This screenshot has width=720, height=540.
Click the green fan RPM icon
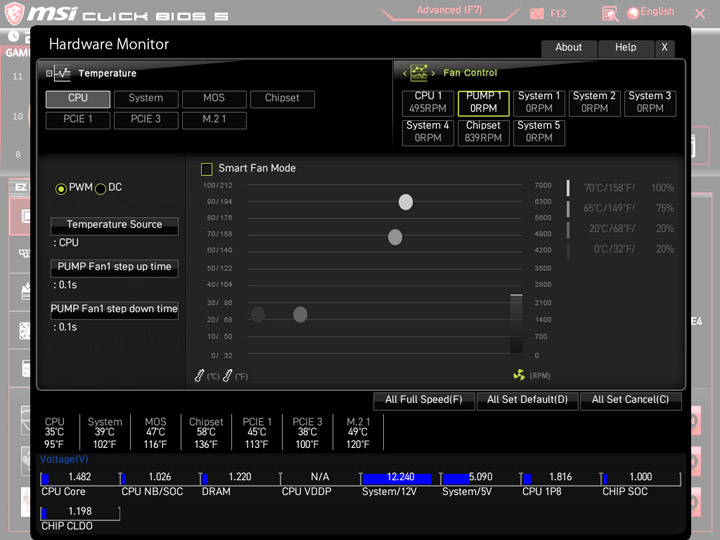[x=519, y=375]
